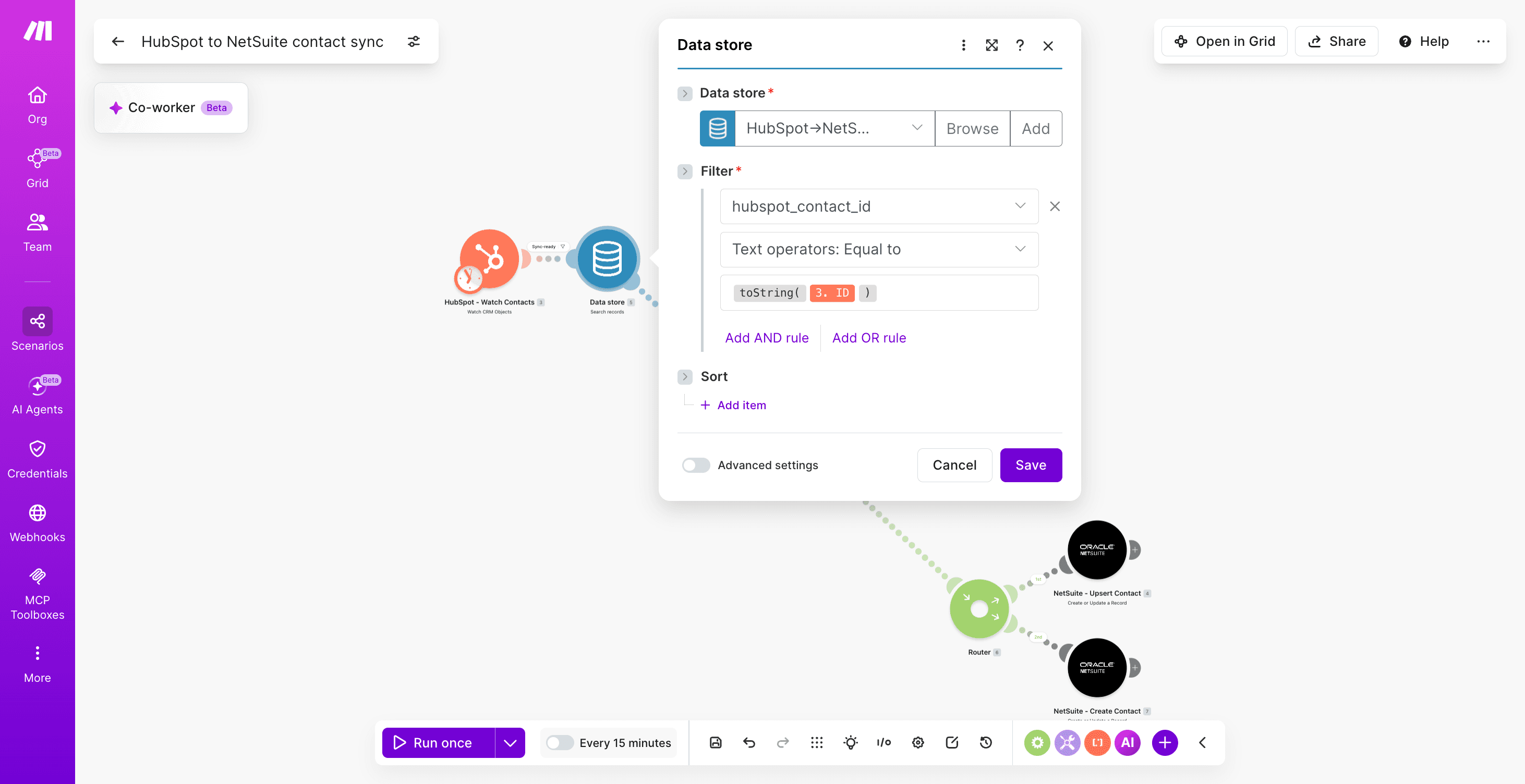Collapse toolbar with left chevron
The height and width of the screenshot is (784, 1525).
1202,743
